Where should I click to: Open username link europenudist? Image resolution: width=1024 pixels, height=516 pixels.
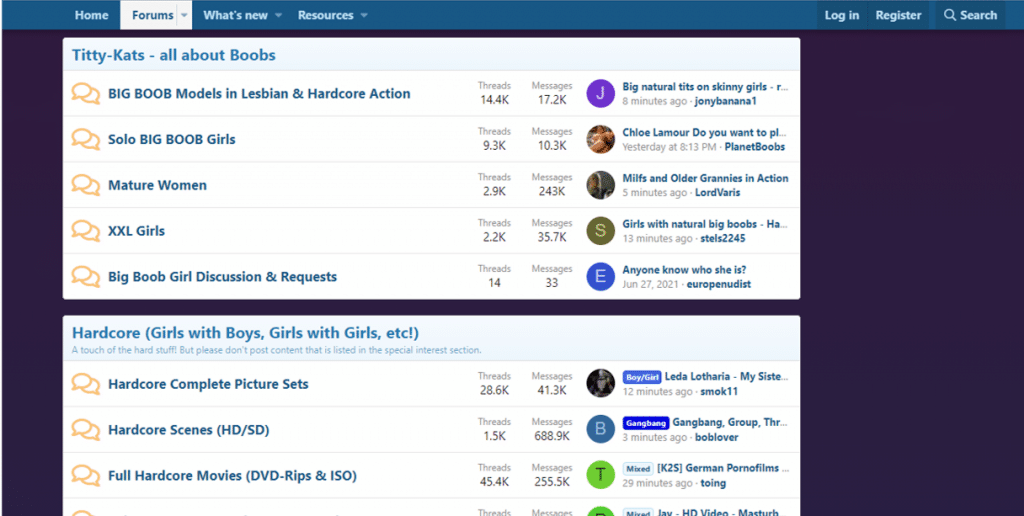pos(718,284)
